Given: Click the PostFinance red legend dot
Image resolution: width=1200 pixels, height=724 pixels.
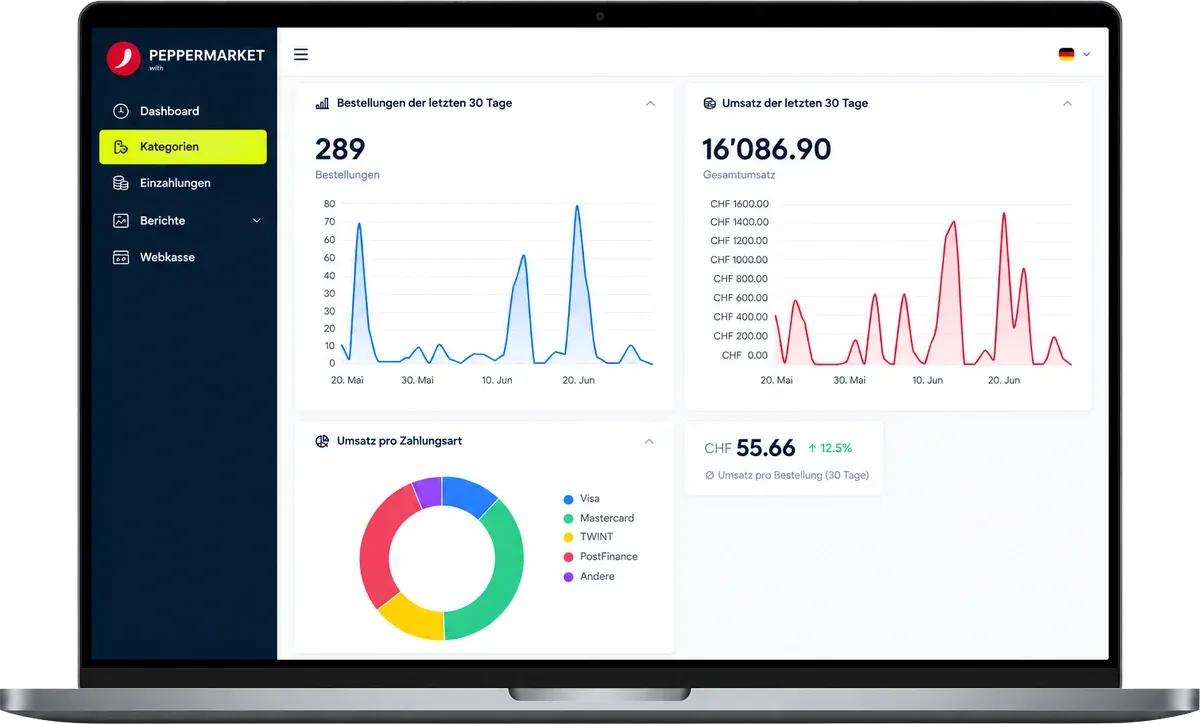Looking at the screenshot, I should click(569, 557).
